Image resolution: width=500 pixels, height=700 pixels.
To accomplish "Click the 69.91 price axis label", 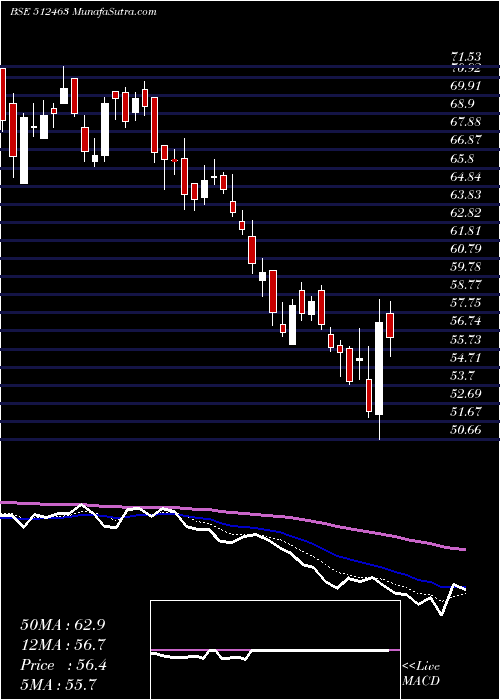I will tap(466, 86).
